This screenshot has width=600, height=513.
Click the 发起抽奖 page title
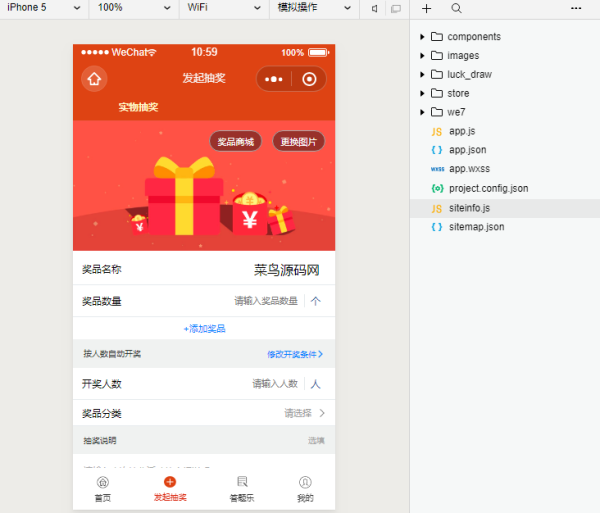click(204, 78)
